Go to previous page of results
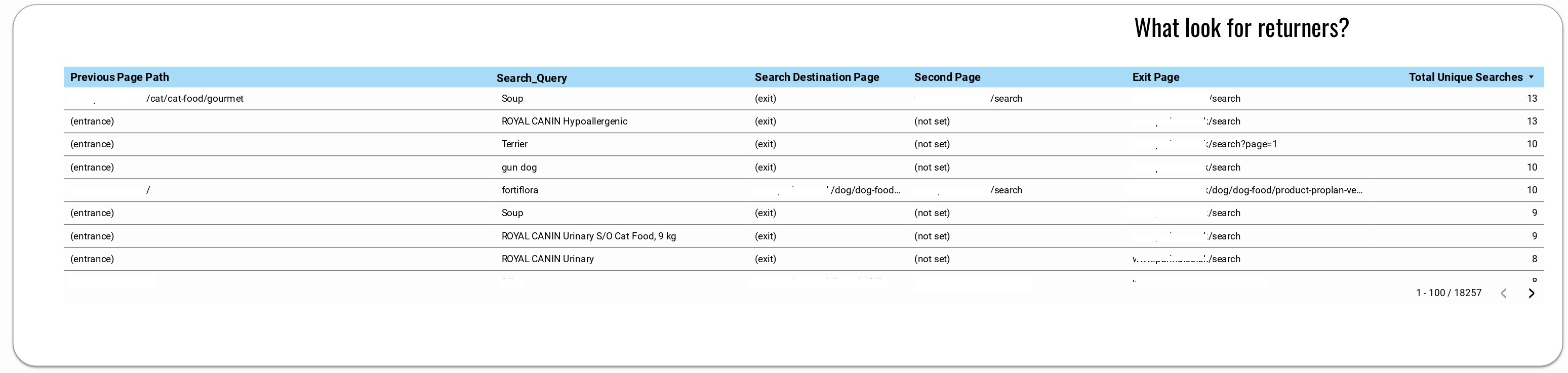 point(1504,294)
